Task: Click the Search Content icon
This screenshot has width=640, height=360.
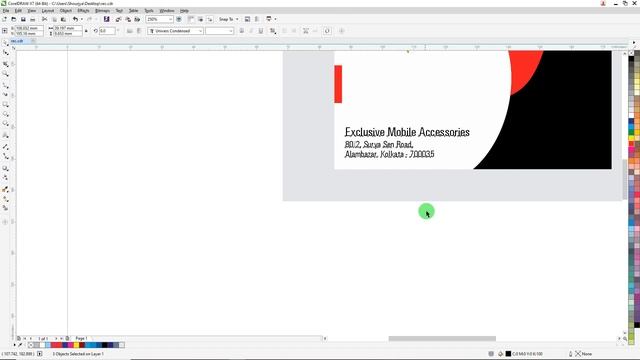Action: click(107, 19)
